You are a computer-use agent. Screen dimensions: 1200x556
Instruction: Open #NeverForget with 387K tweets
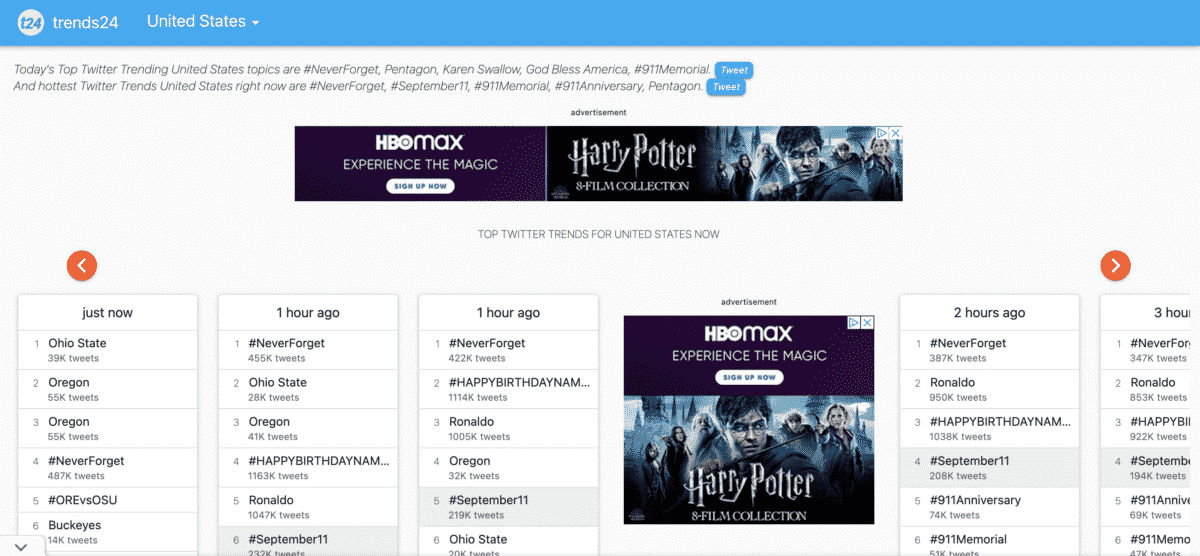coord(968,343)
